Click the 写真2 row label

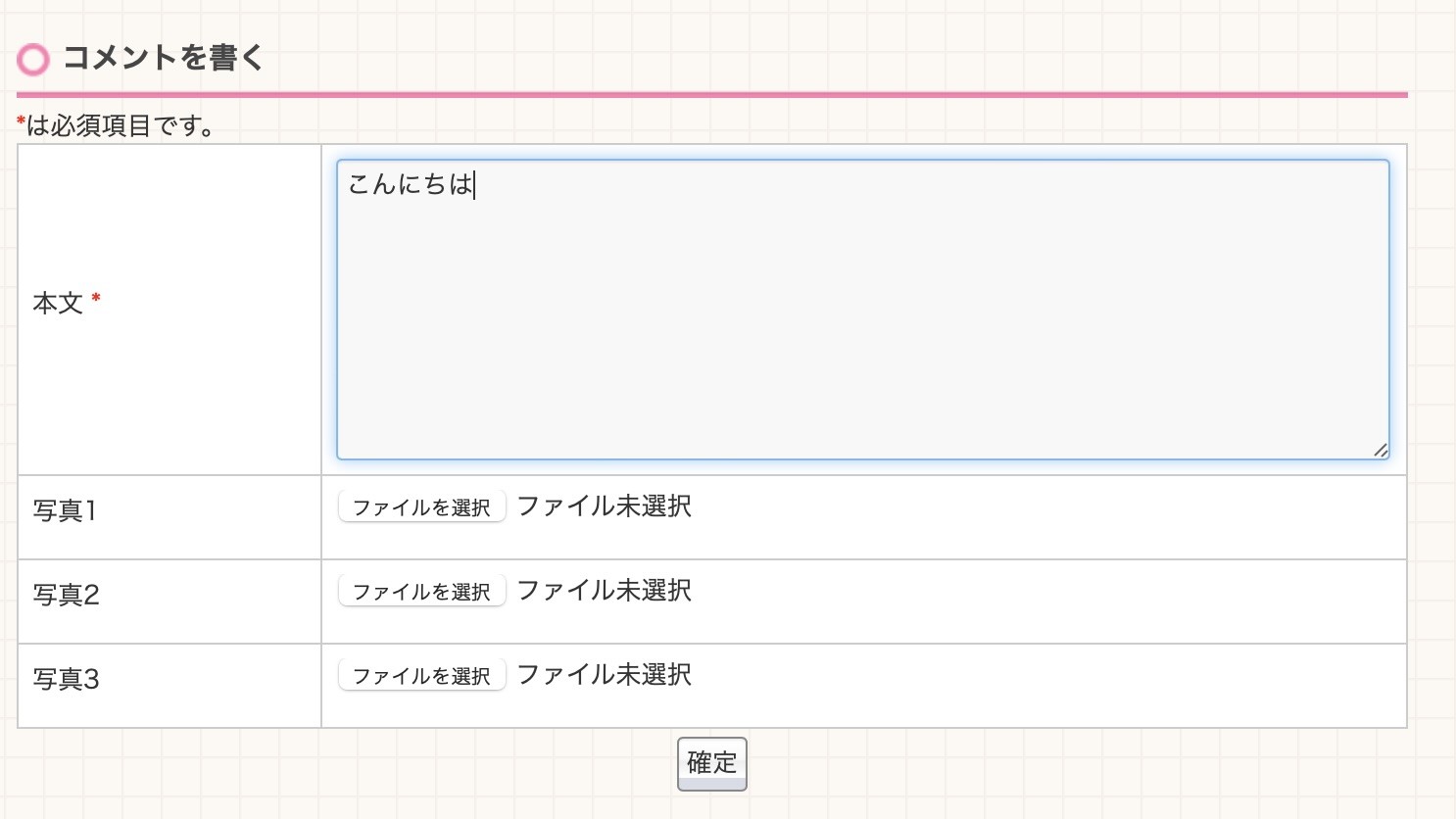pyautogui.click(x=66, y=595)
